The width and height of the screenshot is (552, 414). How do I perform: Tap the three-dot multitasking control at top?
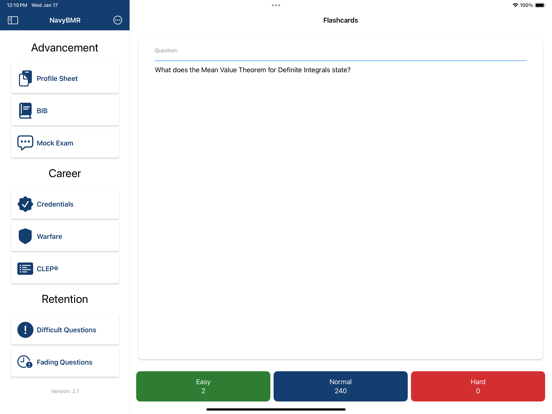click(x=276, y=5)
